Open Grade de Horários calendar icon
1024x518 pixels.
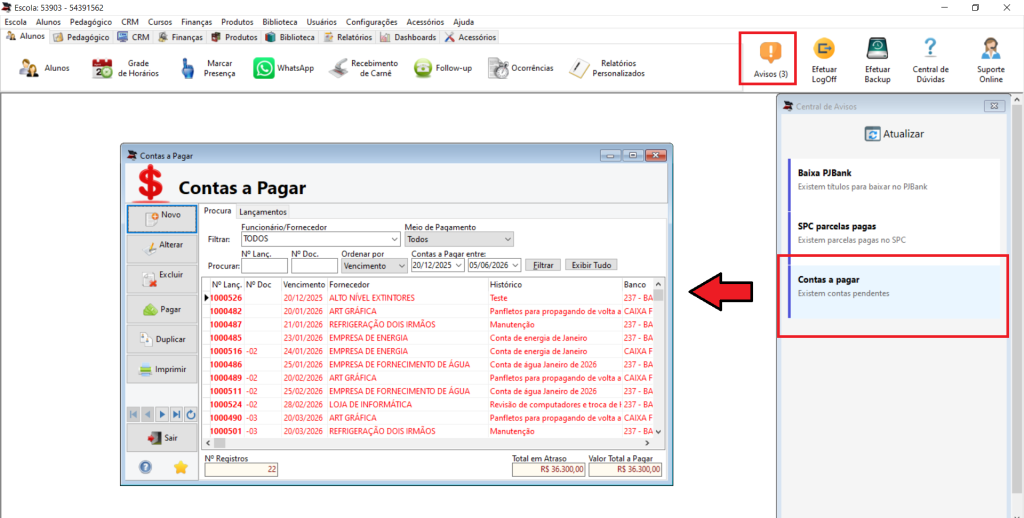(103, 68)
